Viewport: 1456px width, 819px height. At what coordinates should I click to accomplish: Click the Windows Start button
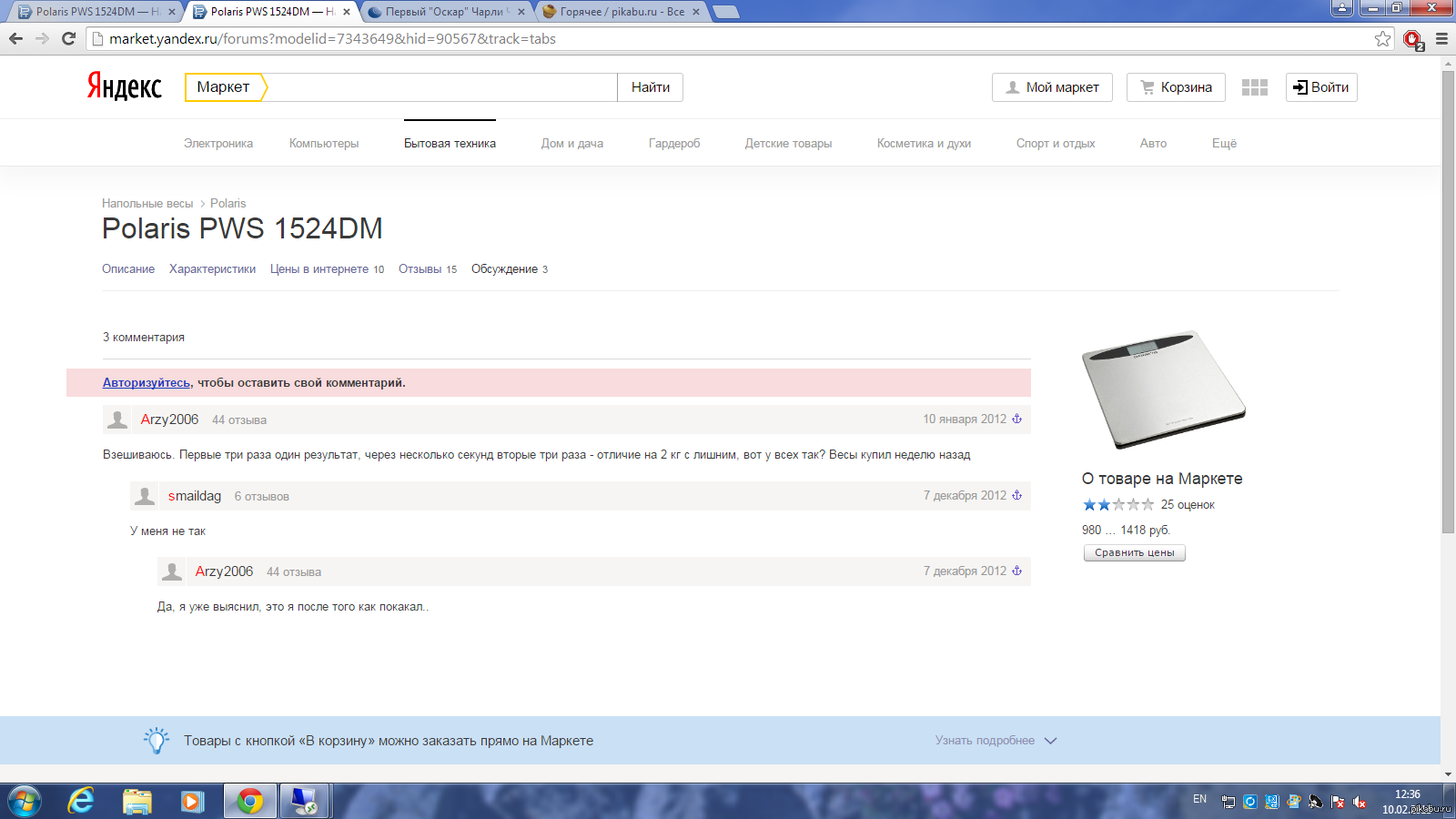coord(25,801)
